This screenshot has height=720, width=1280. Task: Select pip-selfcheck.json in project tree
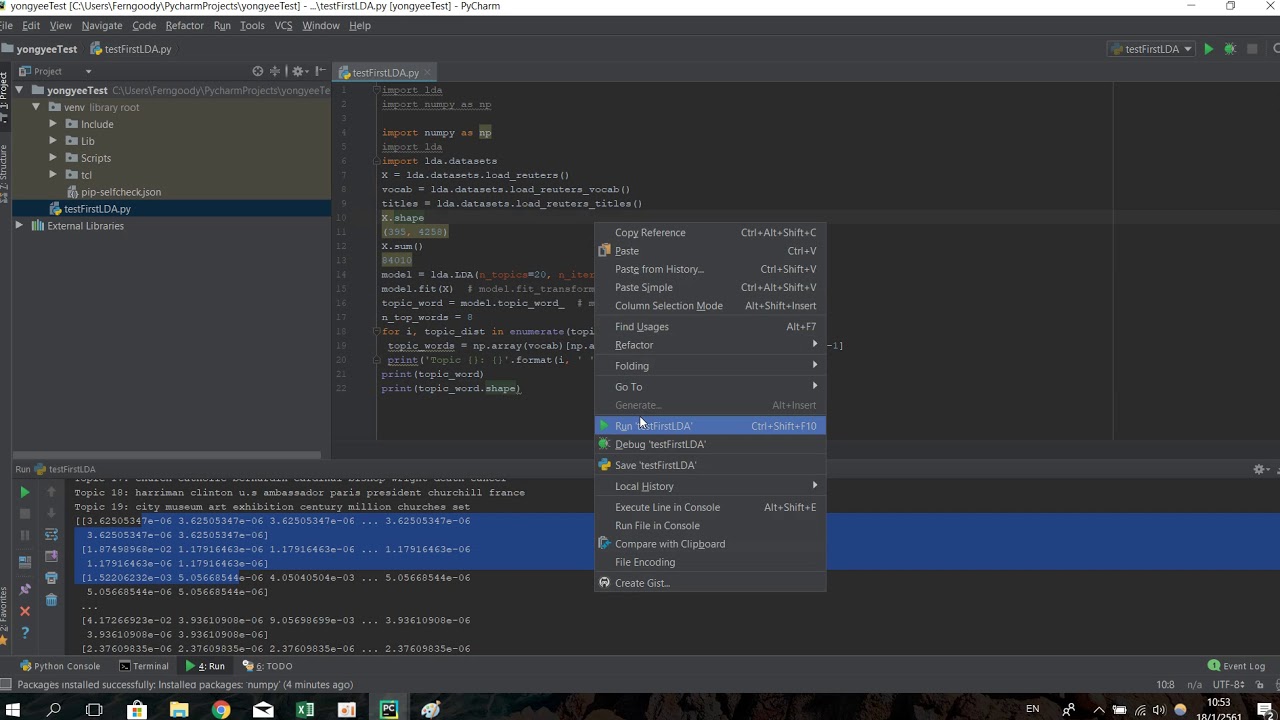pyautogui.click(x=121, y=192)
